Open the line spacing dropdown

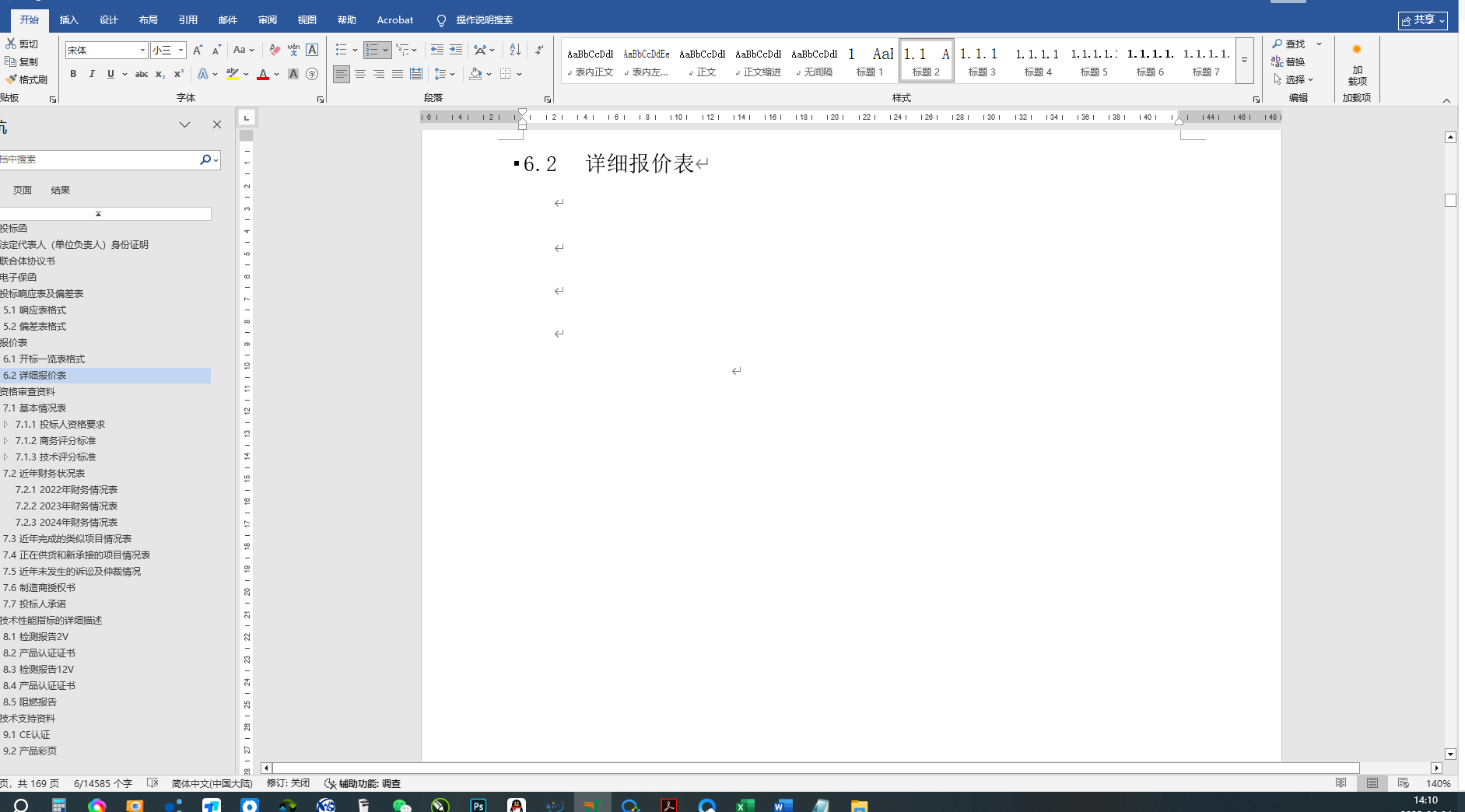444,74
